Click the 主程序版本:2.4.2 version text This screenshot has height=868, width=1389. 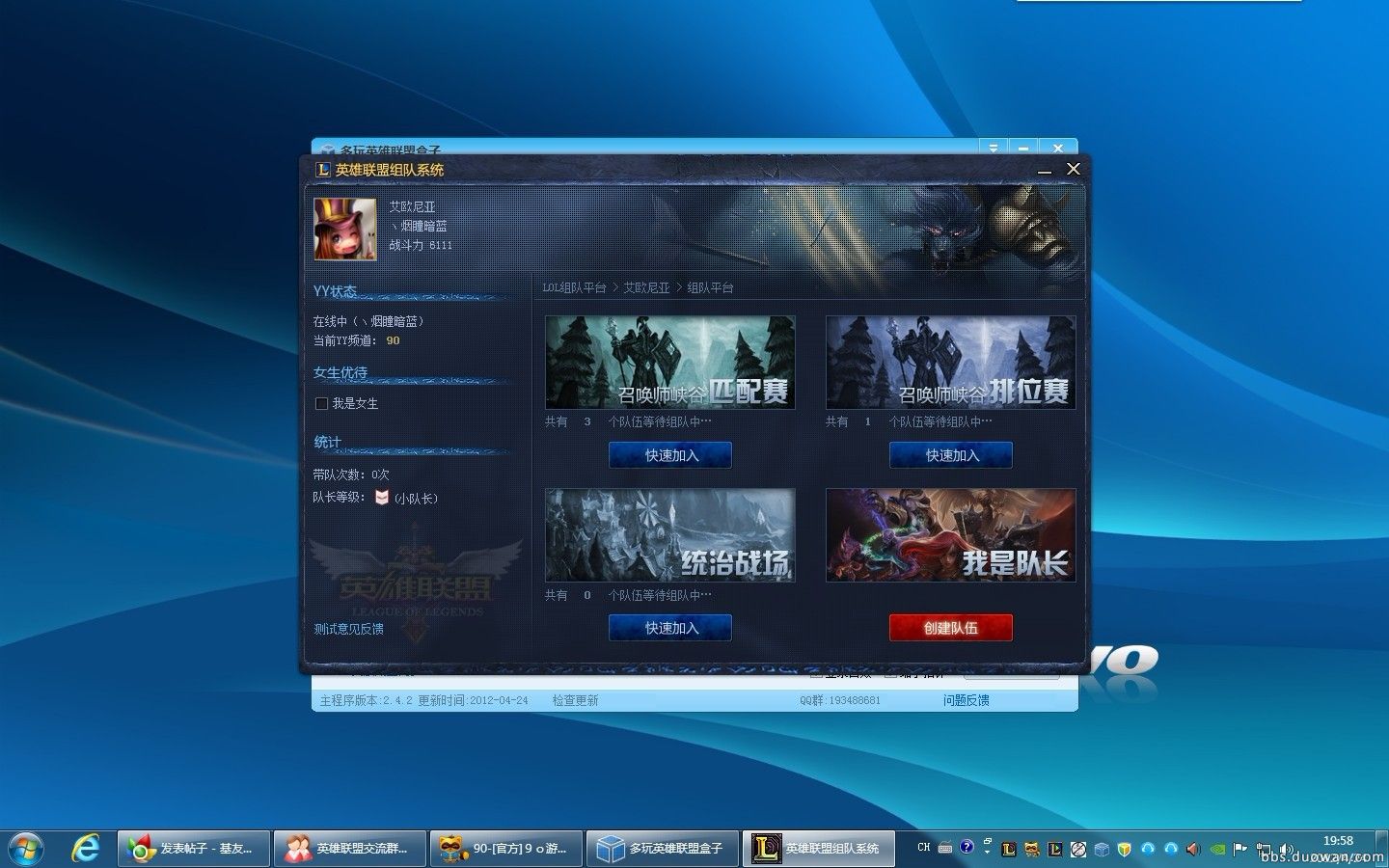pyautogui.click(x=367, y=700)
